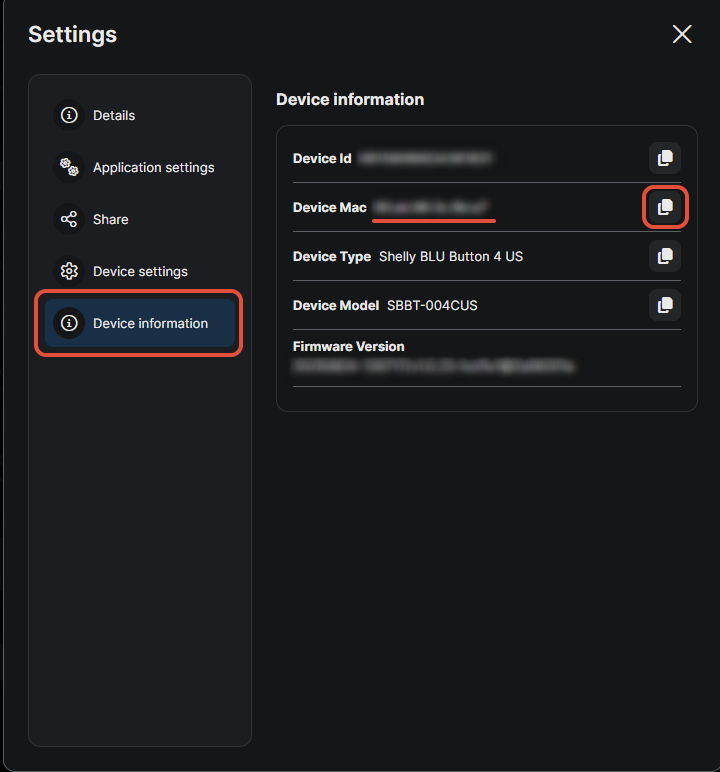This screenshot has width=720, height=772.
Task: Click the Device settings gear icon
Action: [x=69, y=271]
